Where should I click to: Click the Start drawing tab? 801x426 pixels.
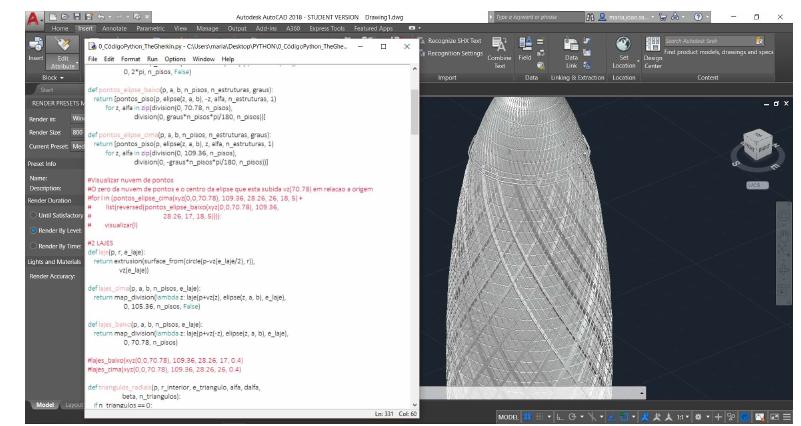click(47, 90)
